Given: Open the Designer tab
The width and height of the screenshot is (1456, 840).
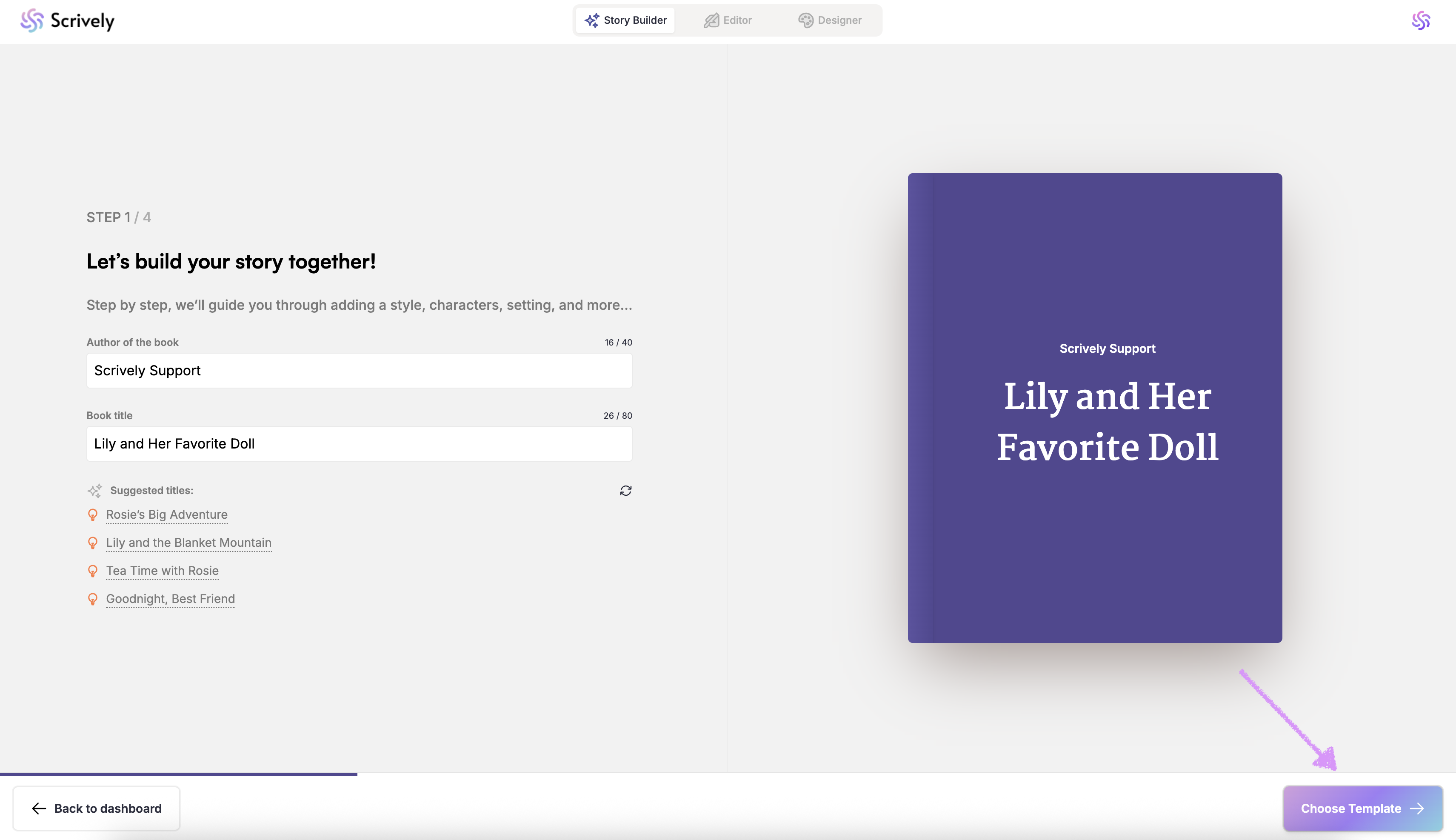Looking at the screenshot, I should tap(830, 20).
